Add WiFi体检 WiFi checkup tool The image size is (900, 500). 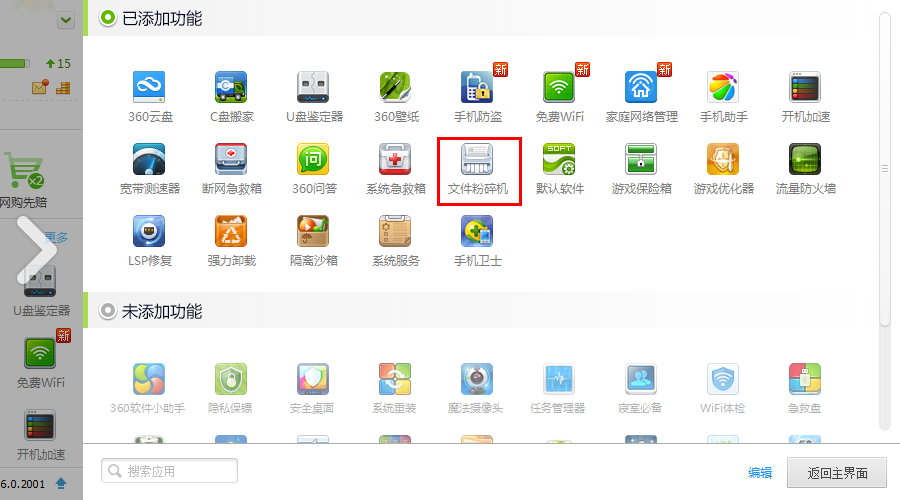tap(722, 389)
